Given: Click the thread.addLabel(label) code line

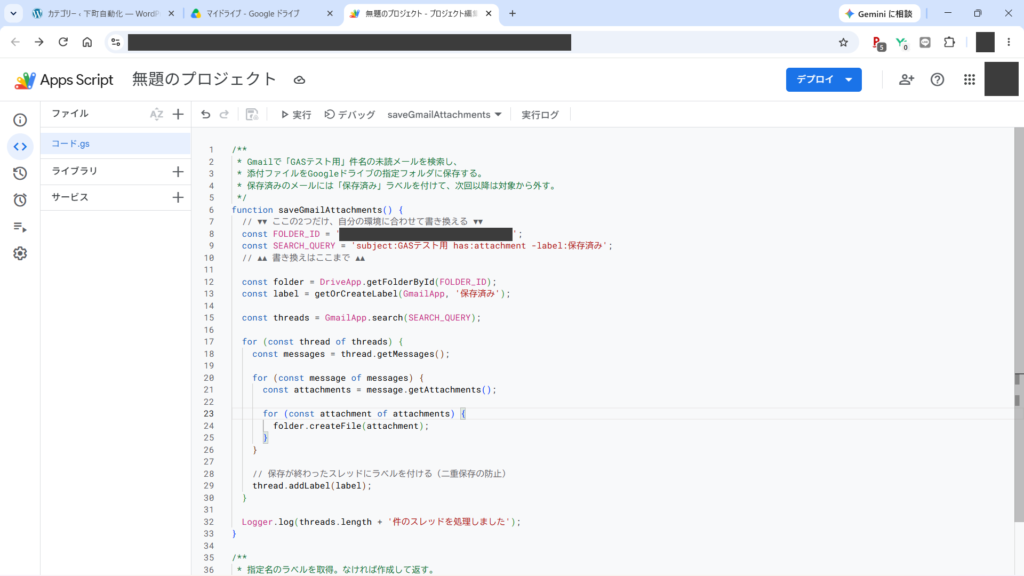Looking at the screenshot, I should tap(312, 486).
